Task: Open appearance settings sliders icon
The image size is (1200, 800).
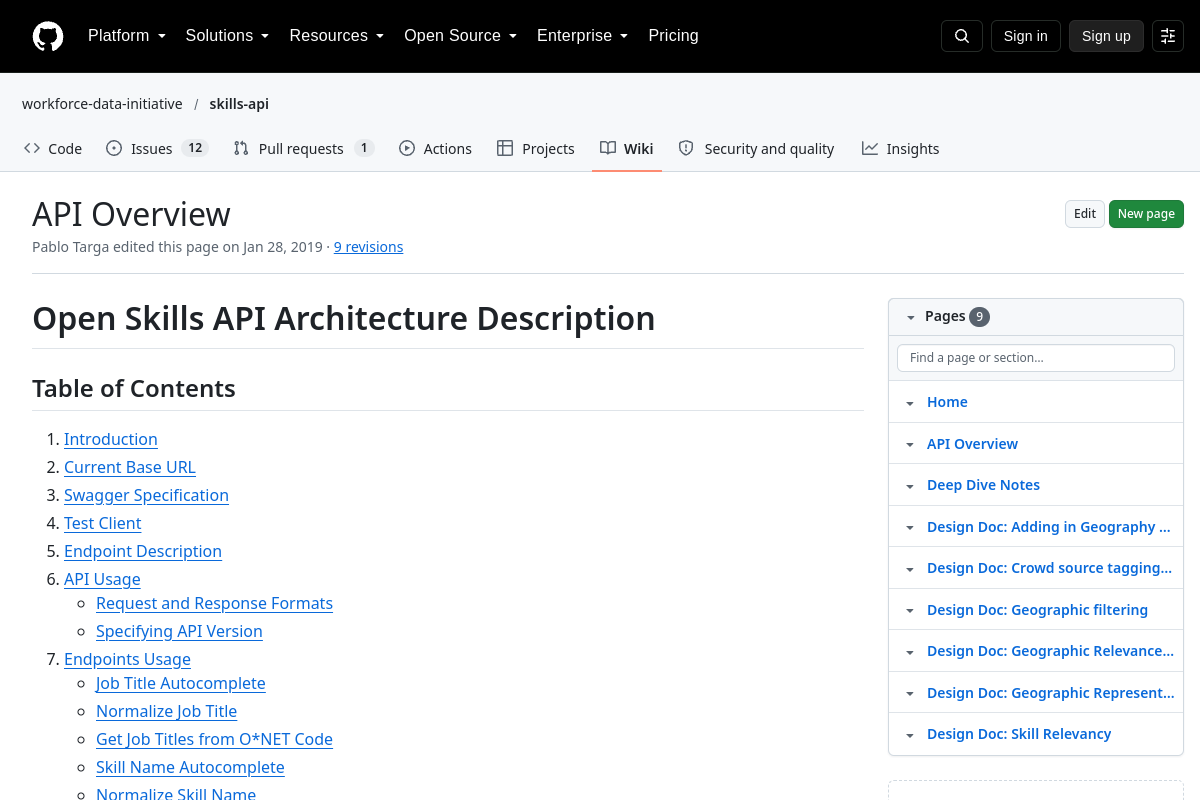Action: (x=1168, y=36)
